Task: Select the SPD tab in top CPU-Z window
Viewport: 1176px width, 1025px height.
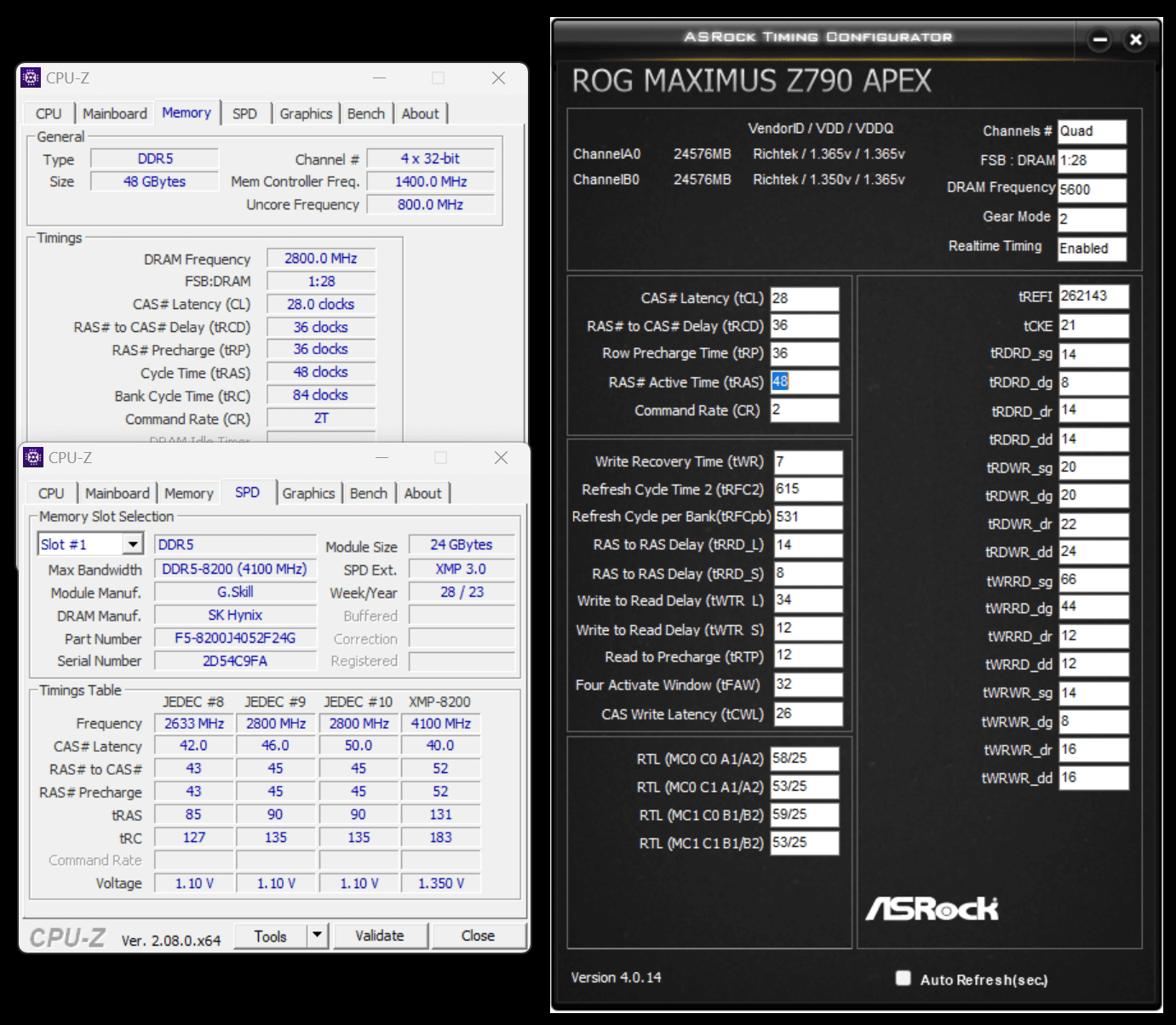Action: 244,113
